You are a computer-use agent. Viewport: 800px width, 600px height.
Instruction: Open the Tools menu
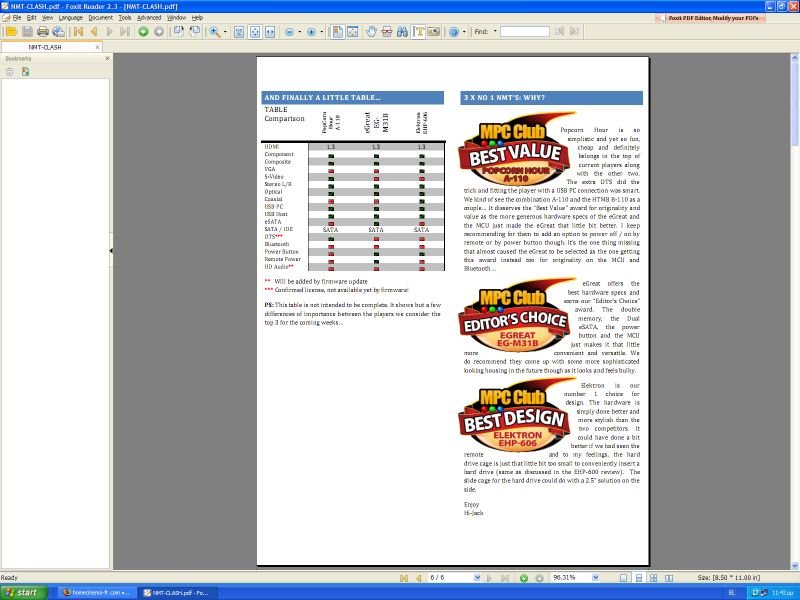(125, 18)
